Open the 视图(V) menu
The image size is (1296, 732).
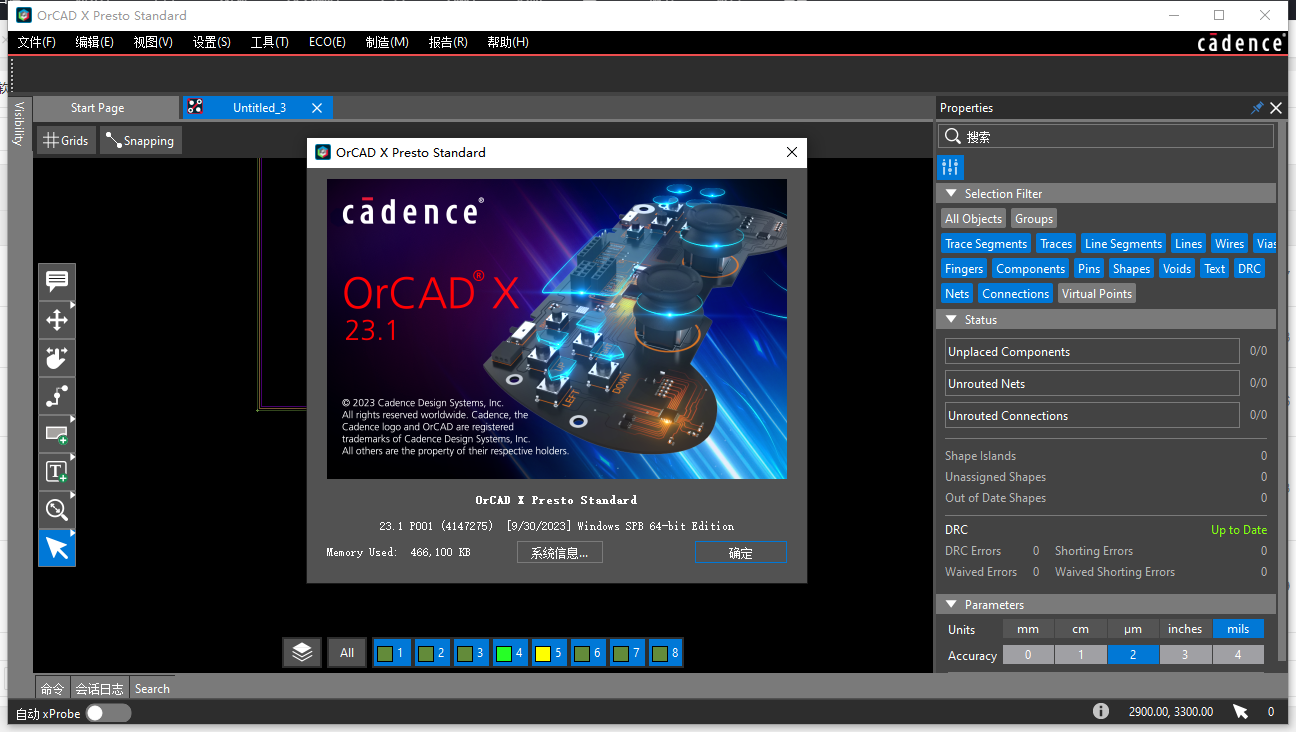click(x=153, y=42)
